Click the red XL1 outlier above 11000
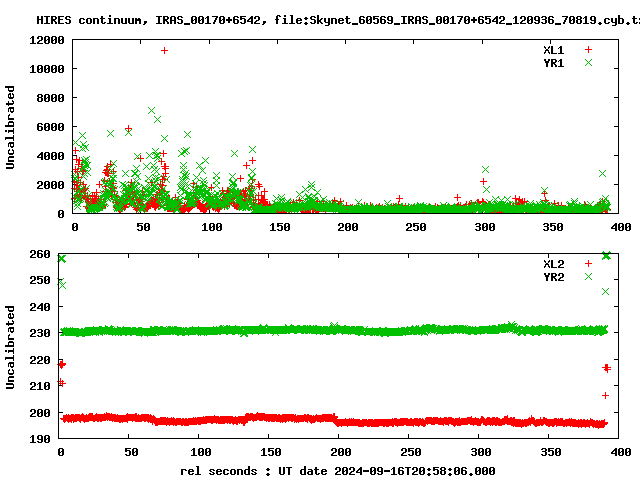The height and width of the screenshot is (480, 640). coord(164,50)
